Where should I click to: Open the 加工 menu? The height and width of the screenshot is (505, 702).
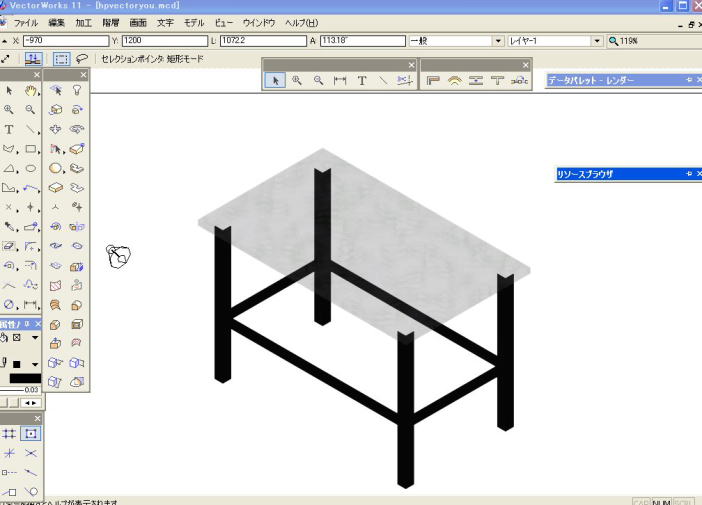coord(83,23)
